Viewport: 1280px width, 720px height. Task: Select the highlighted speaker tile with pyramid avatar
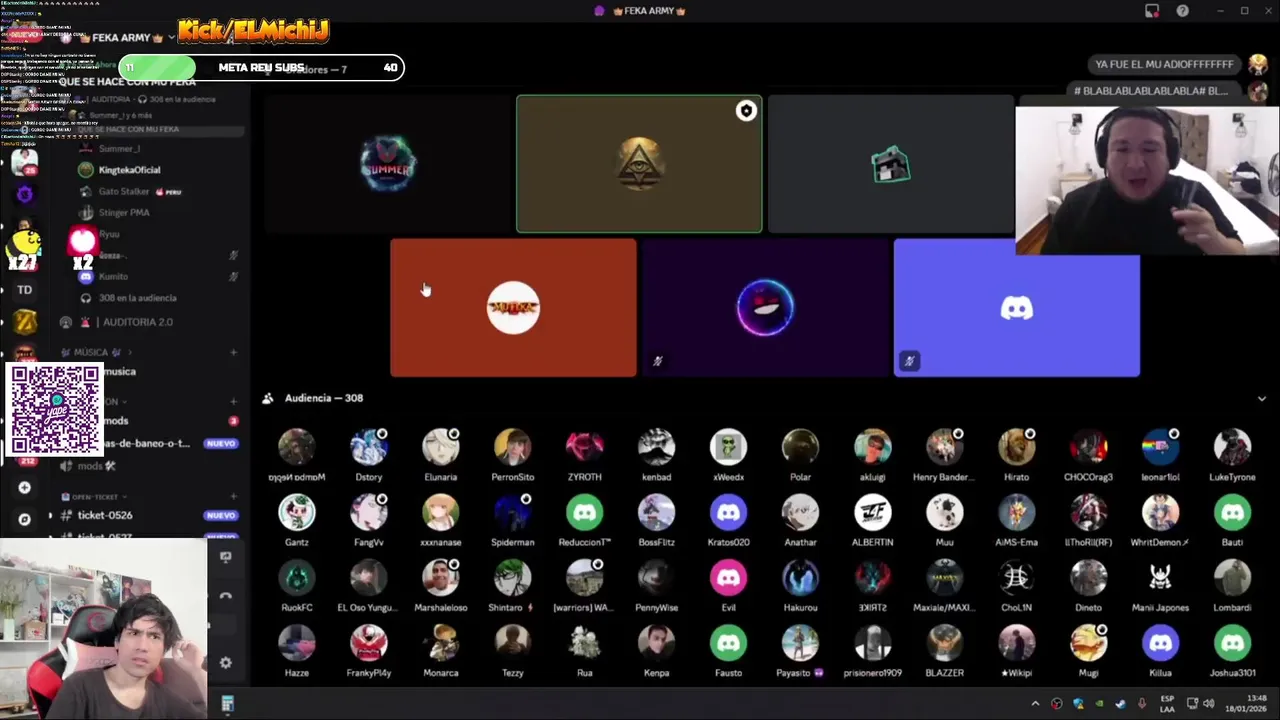point(639,164)
